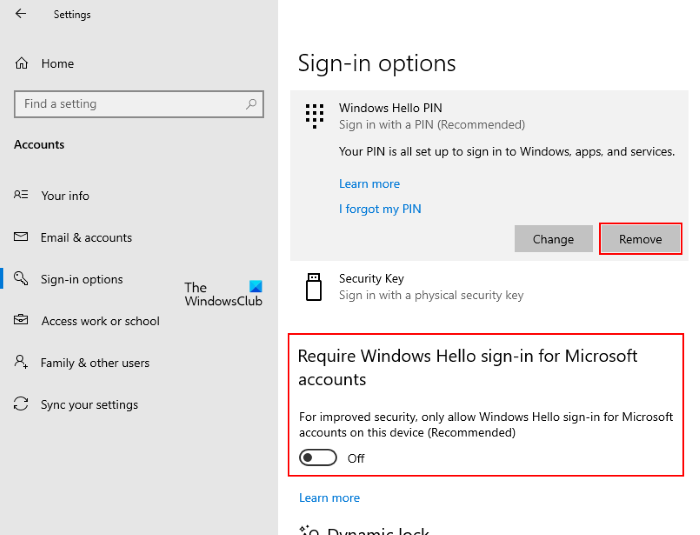
Task: Select Sign-in options in sidebar
Action: (x=82, y=280)
